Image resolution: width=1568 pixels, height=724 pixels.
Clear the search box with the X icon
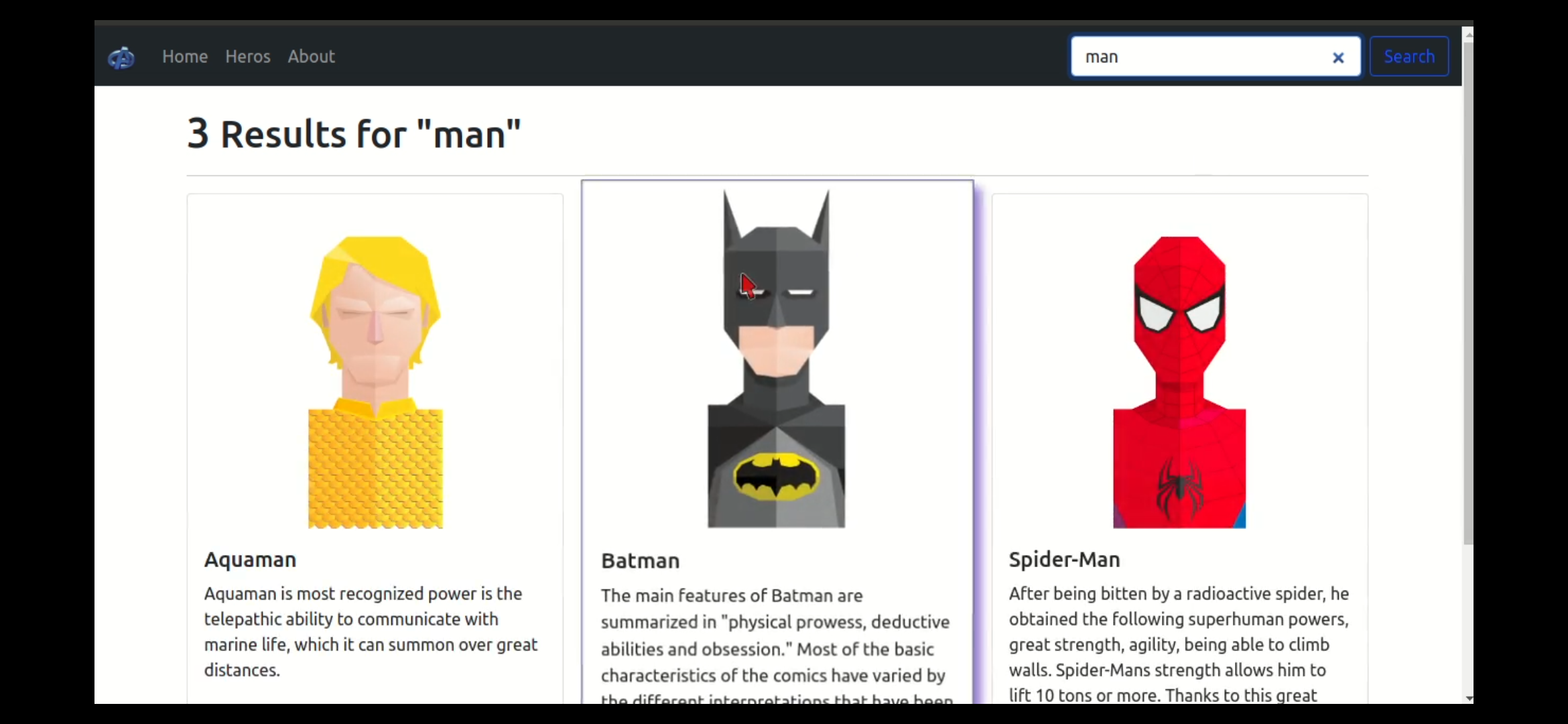click(1338, 58)
